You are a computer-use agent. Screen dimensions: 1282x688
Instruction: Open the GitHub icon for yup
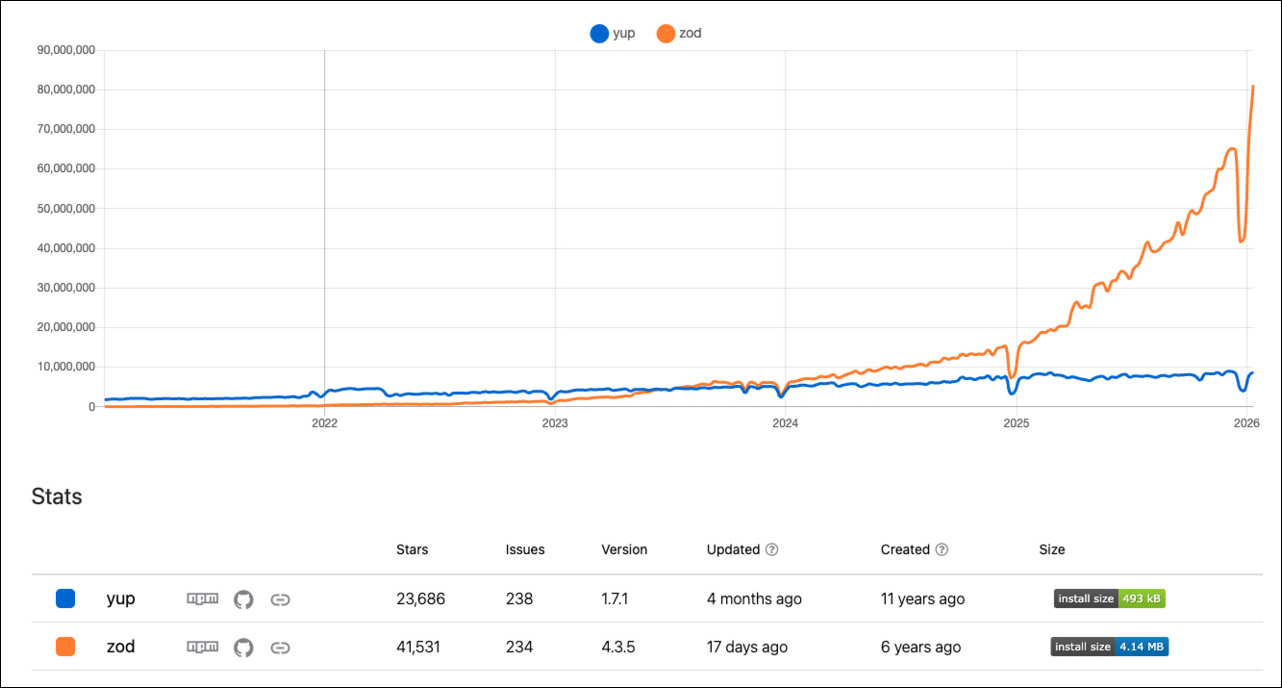tap(244, 599)
